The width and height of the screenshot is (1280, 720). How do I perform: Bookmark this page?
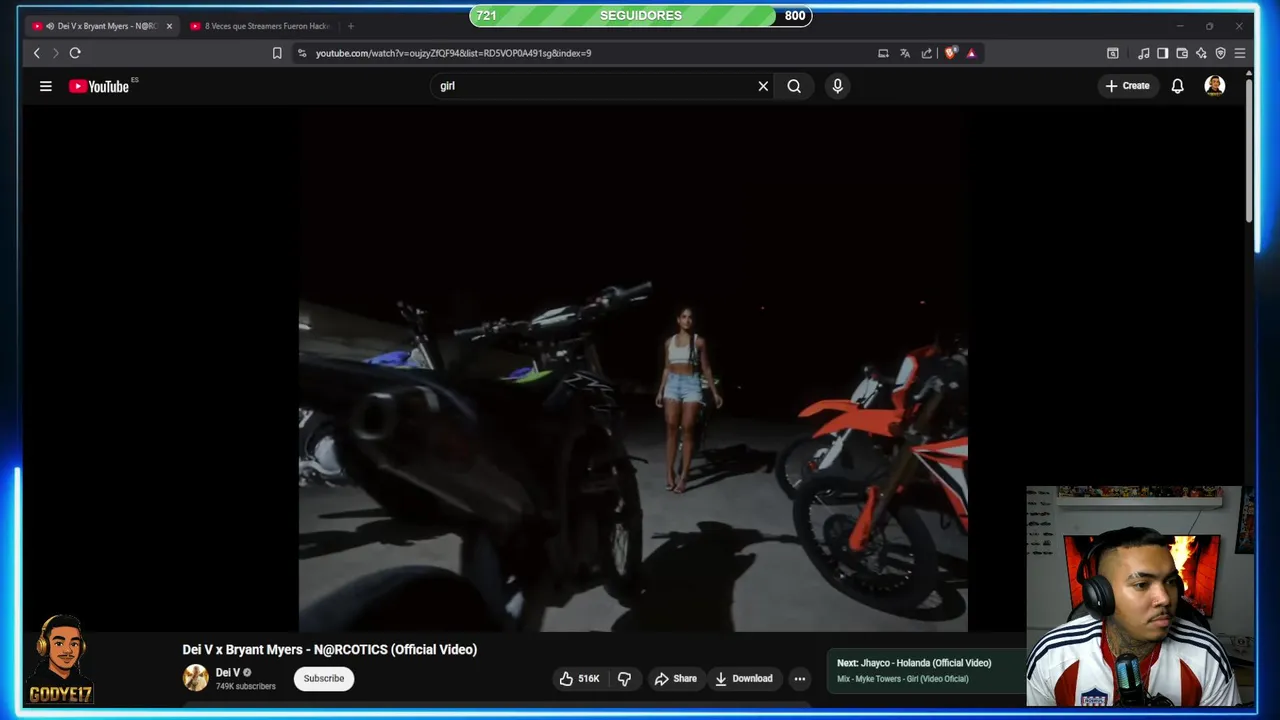click(x=277, y=53)
